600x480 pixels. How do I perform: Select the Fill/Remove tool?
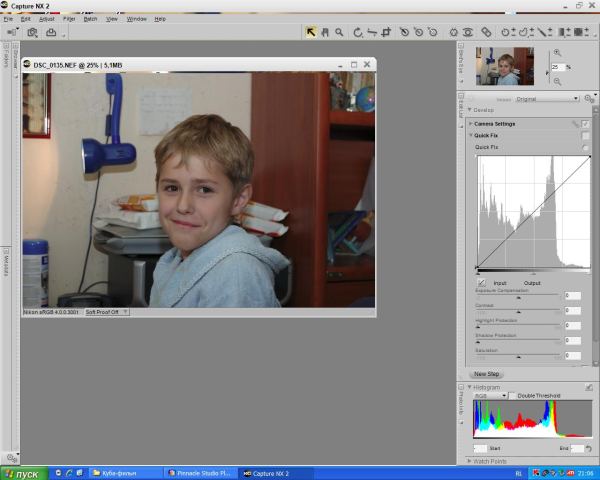581,33
